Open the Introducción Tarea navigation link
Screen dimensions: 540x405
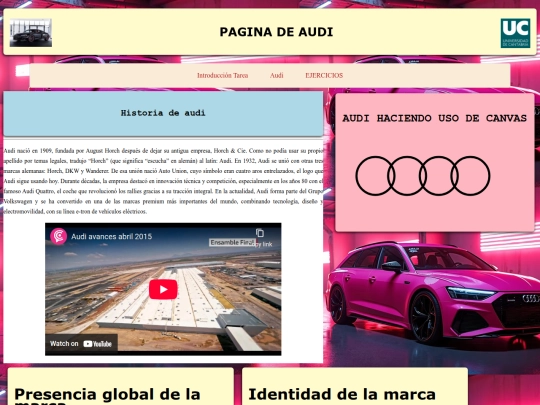click(222, 75)
